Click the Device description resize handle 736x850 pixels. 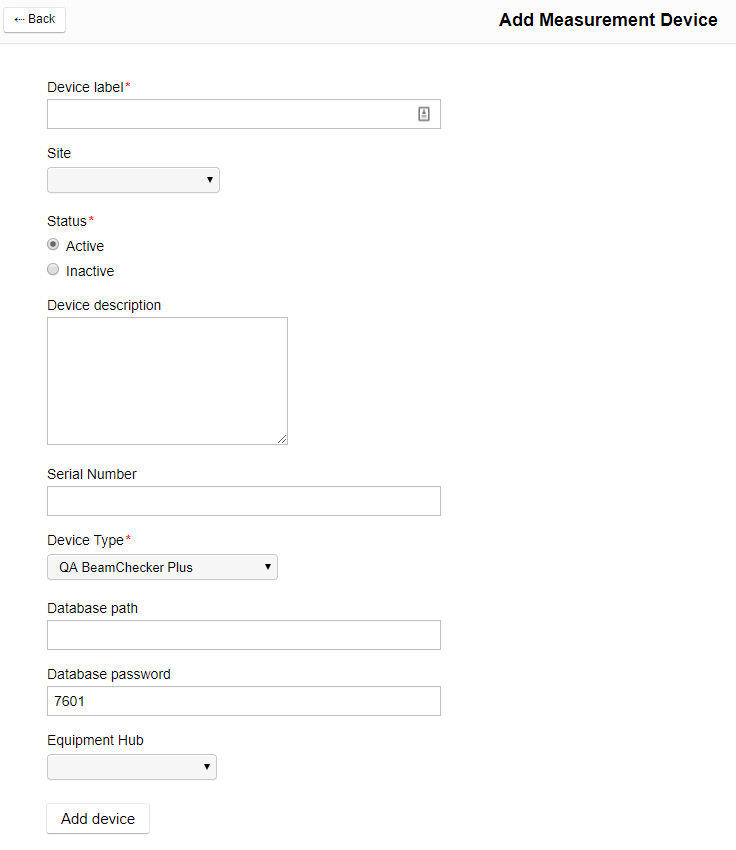[282, 439]
